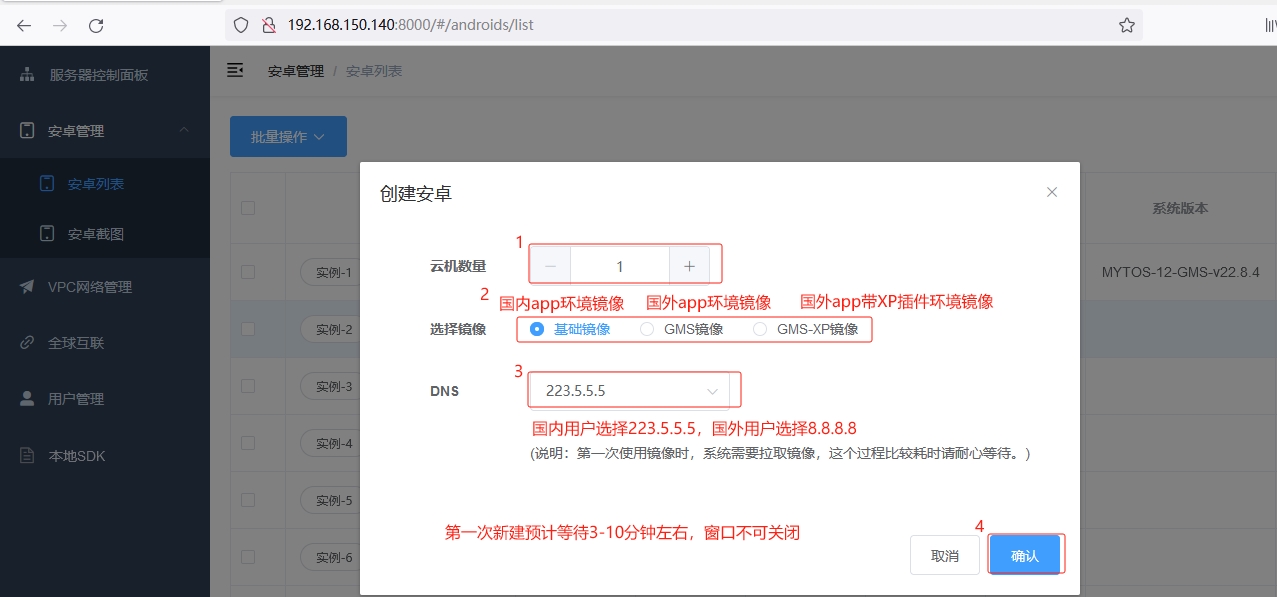
Task: Select the GMS镜像 radio option
Action: (x=647, y=329)
